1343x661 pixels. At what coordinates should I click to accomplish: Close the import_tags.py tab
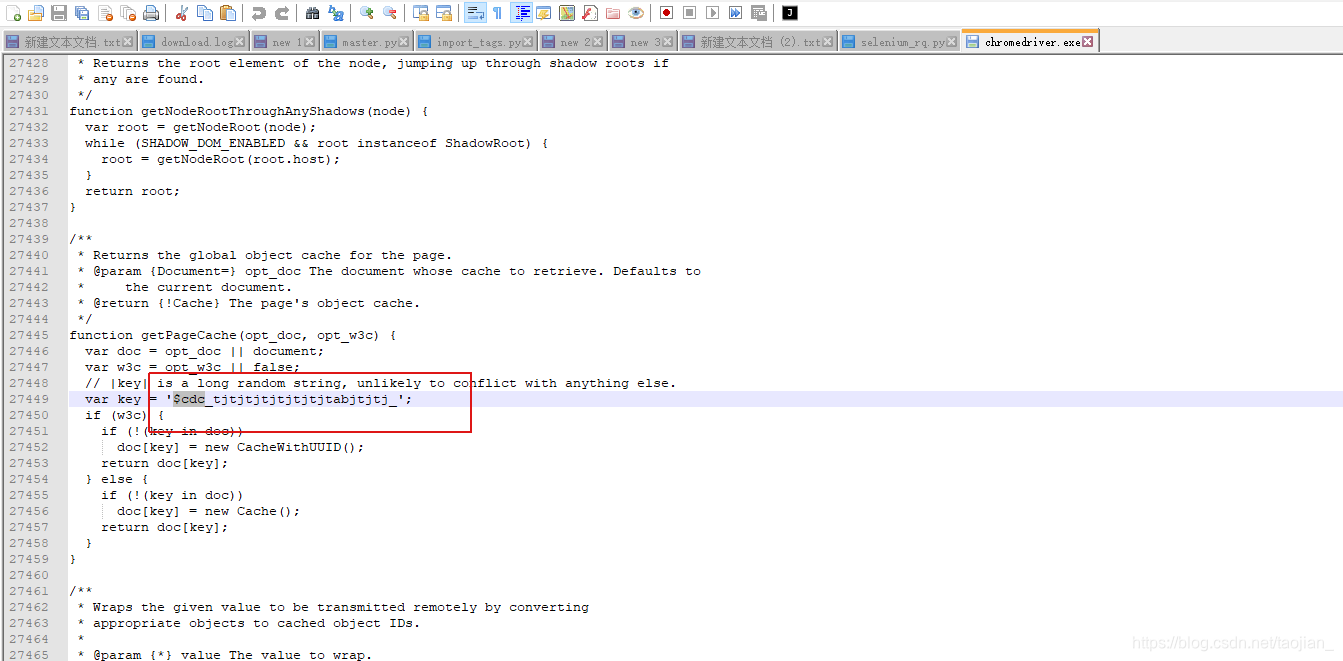pyautogui.click(x=530, y=42)
